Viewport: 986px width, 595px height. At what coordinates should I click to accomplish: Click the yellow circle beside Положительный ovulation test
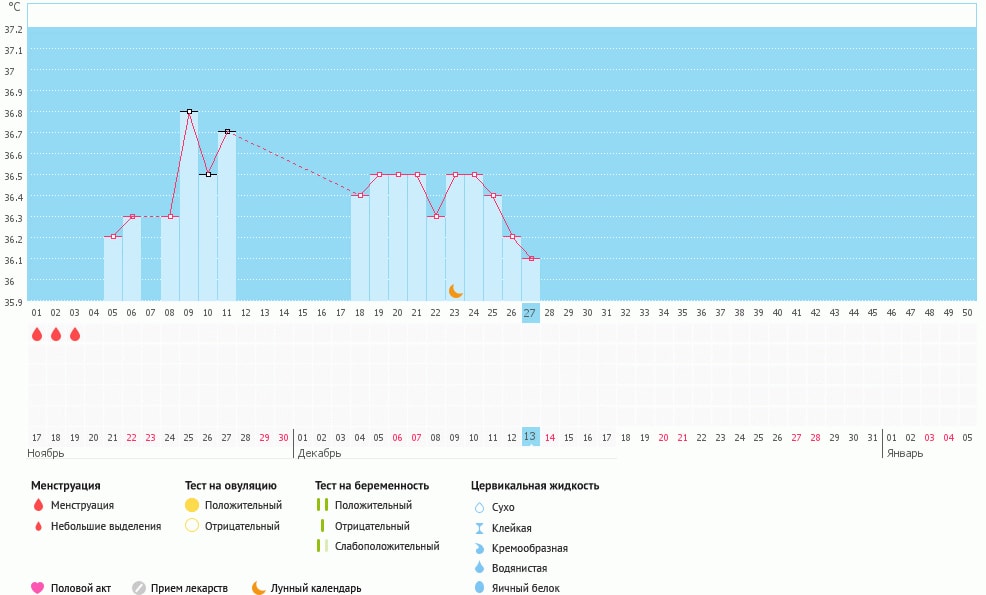[x=192, y=505]
